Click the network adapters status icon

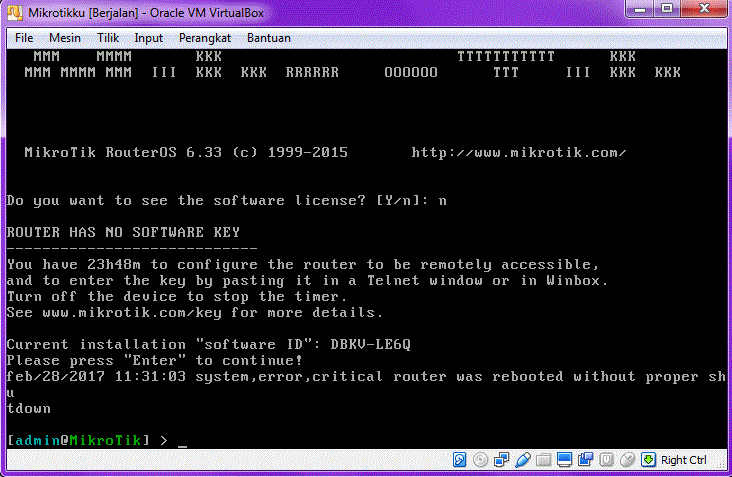click(x=501, y=460)
